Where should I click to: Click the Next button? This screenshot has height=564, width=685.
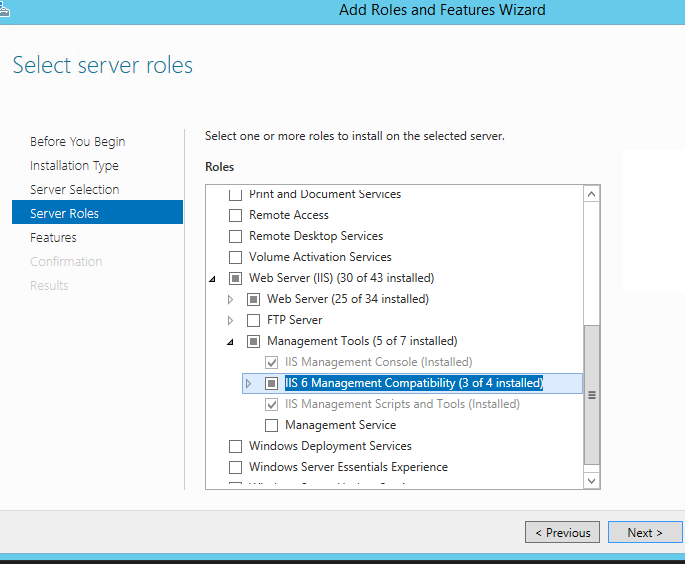(x=644, y=532)
